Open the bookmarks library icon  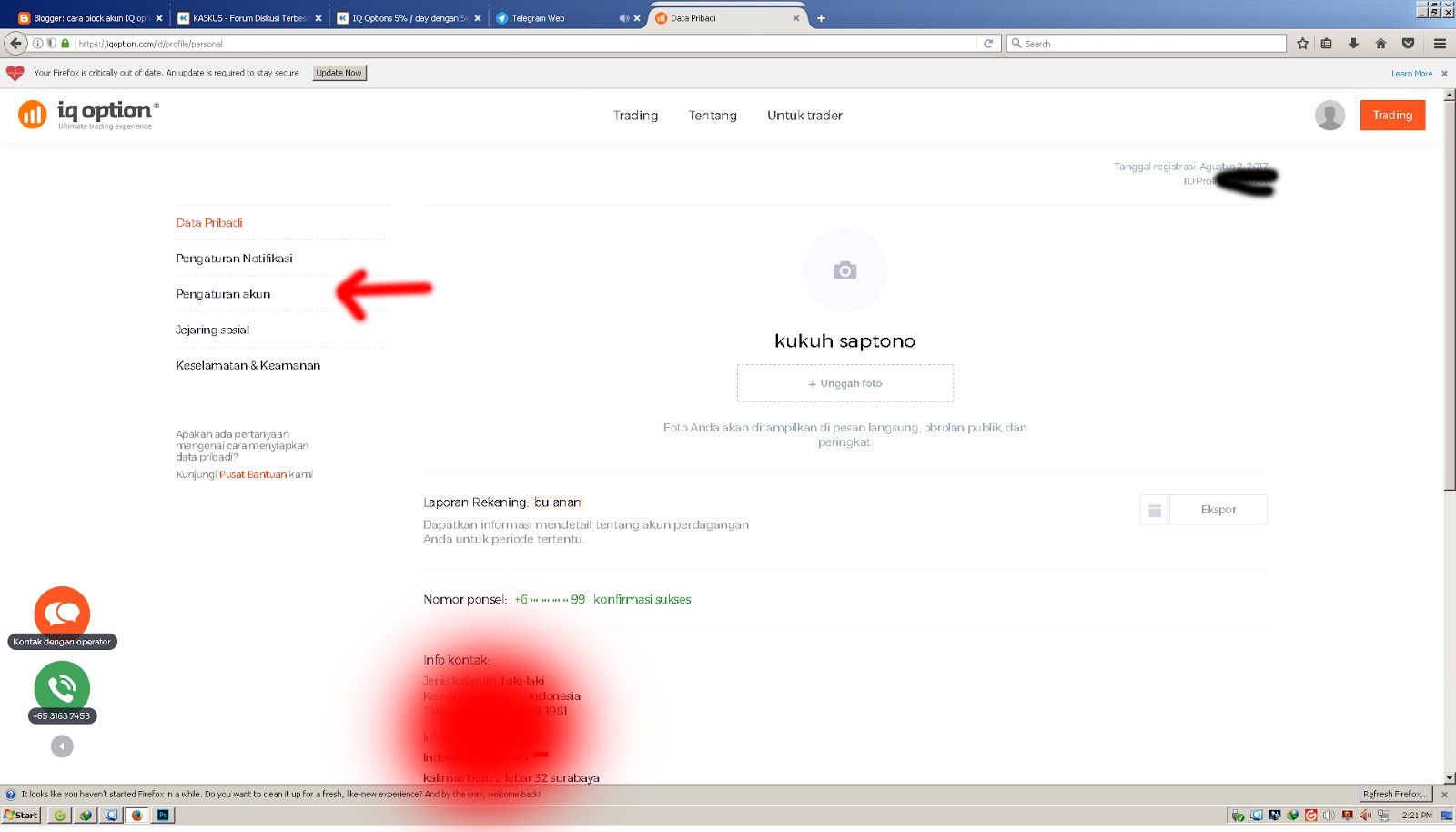[x=1327, y=43]
